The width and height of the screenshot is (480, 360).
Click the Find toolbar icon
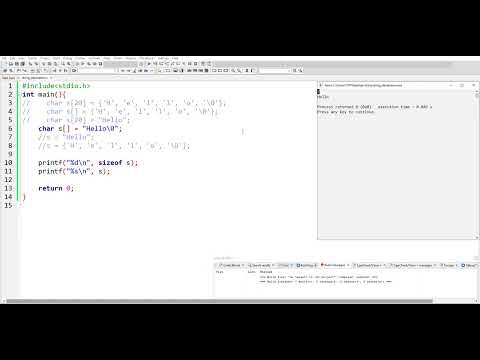click(63, 64)
